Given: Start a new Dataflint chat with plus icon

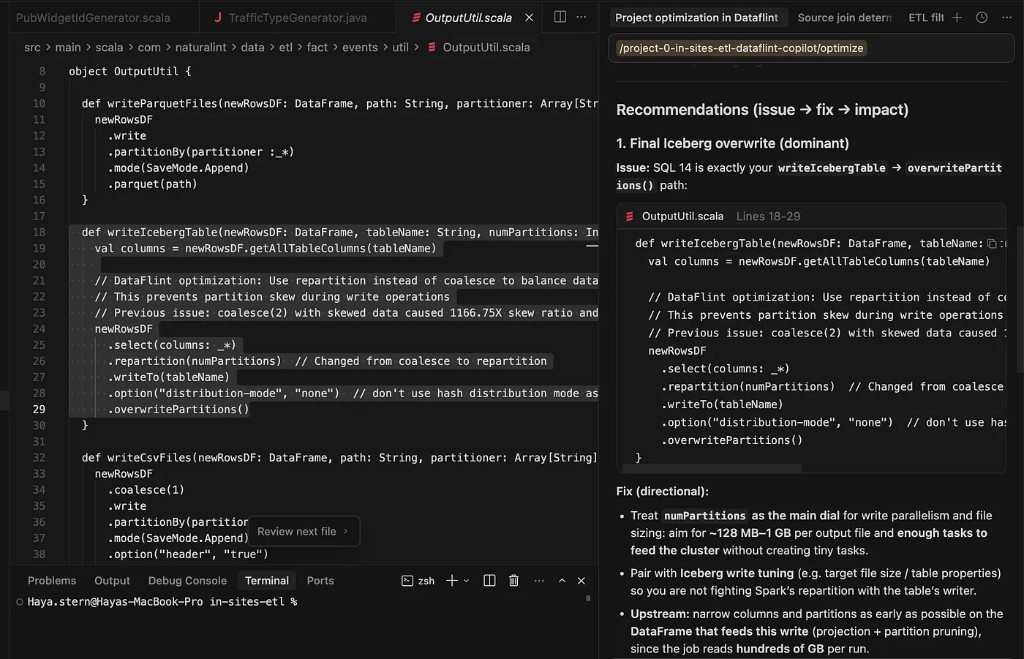Looking at the screenshot, I should pyautogui.click(x=957, y=17).
